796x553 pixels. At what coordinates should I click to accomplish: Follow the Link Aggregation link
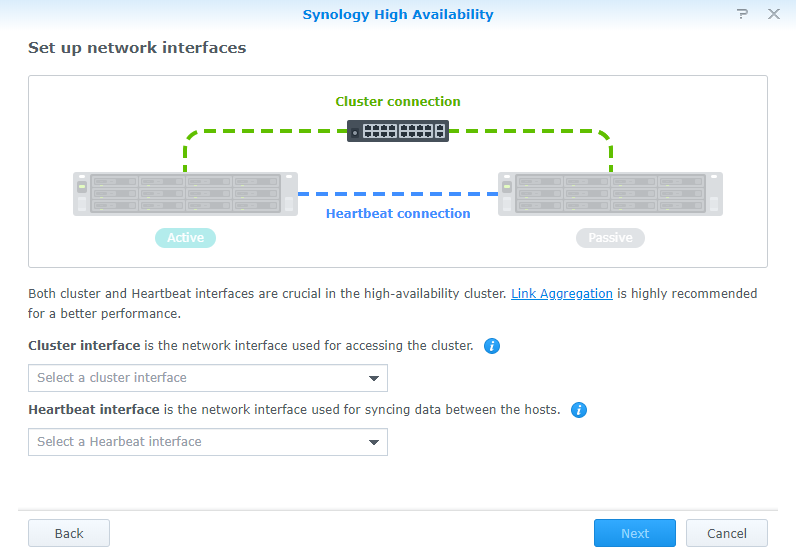click(561, 294)
